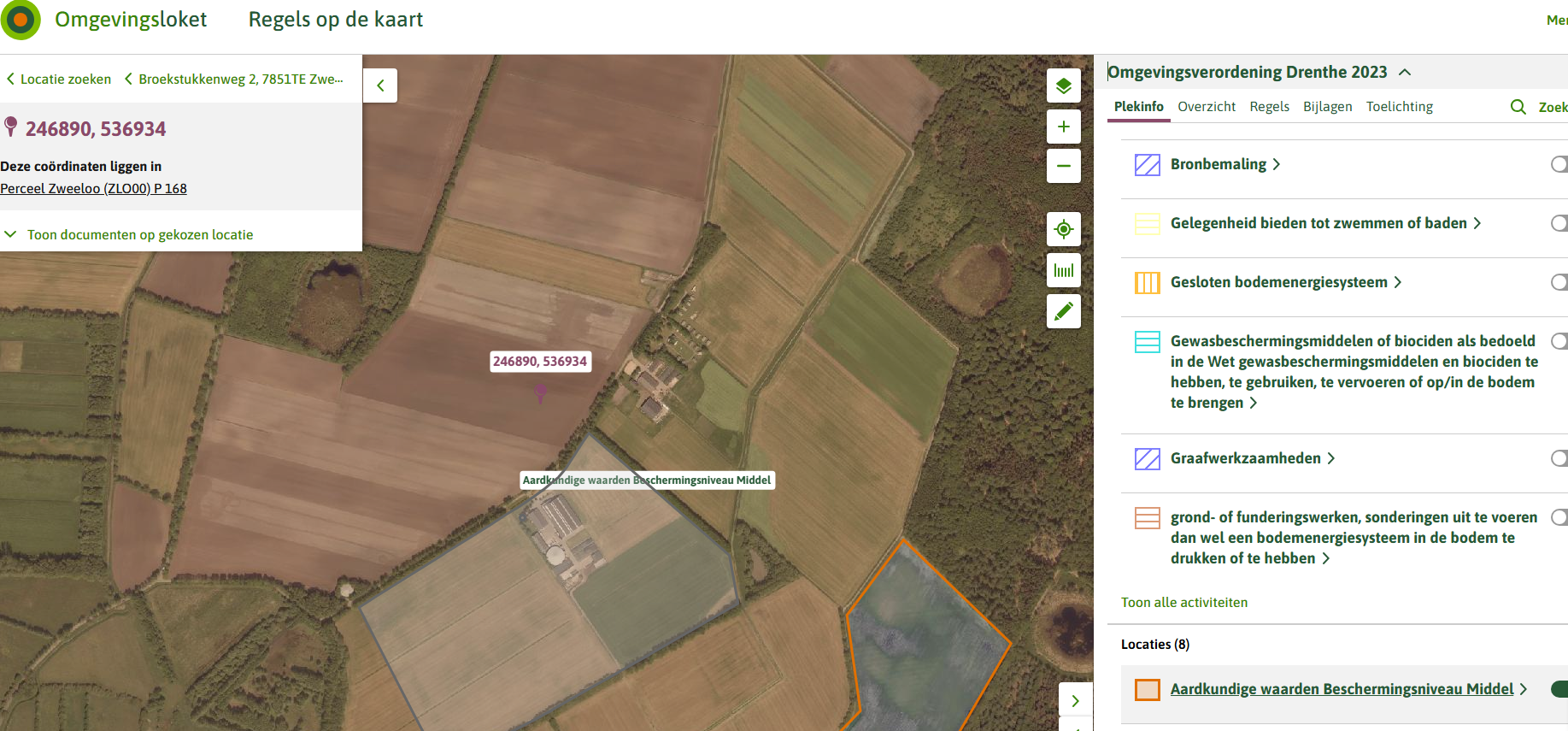Toggle grond- of funderingswerken layer

1559,517
